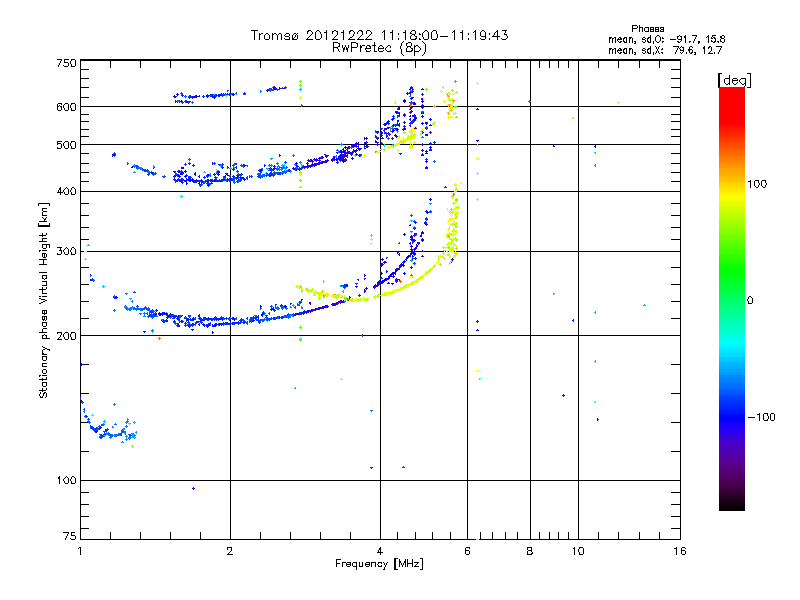Click the 'Stationary phase Virtual Height [km]' label
Screen dimensions: 800x600
44,301
